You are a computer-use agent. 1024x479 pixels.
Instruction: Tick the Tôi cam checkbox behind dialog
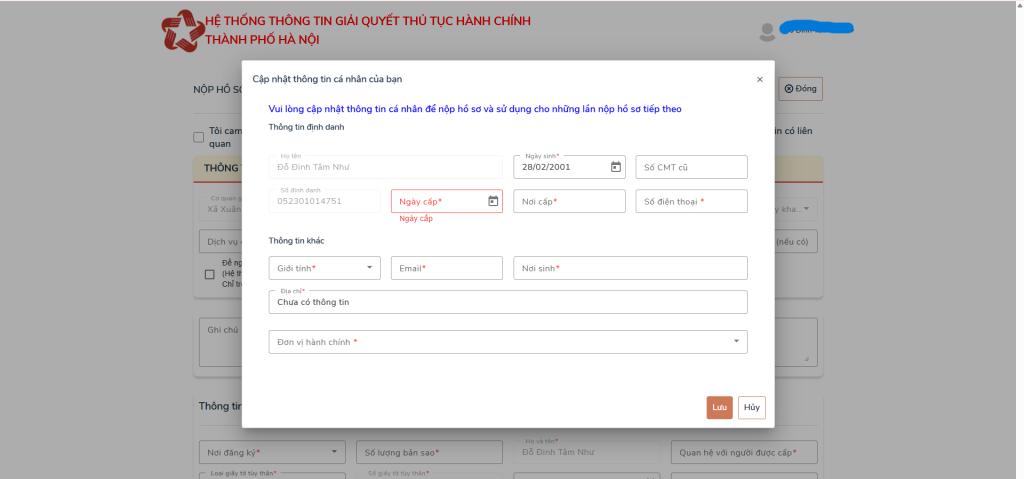click(199, 137)
